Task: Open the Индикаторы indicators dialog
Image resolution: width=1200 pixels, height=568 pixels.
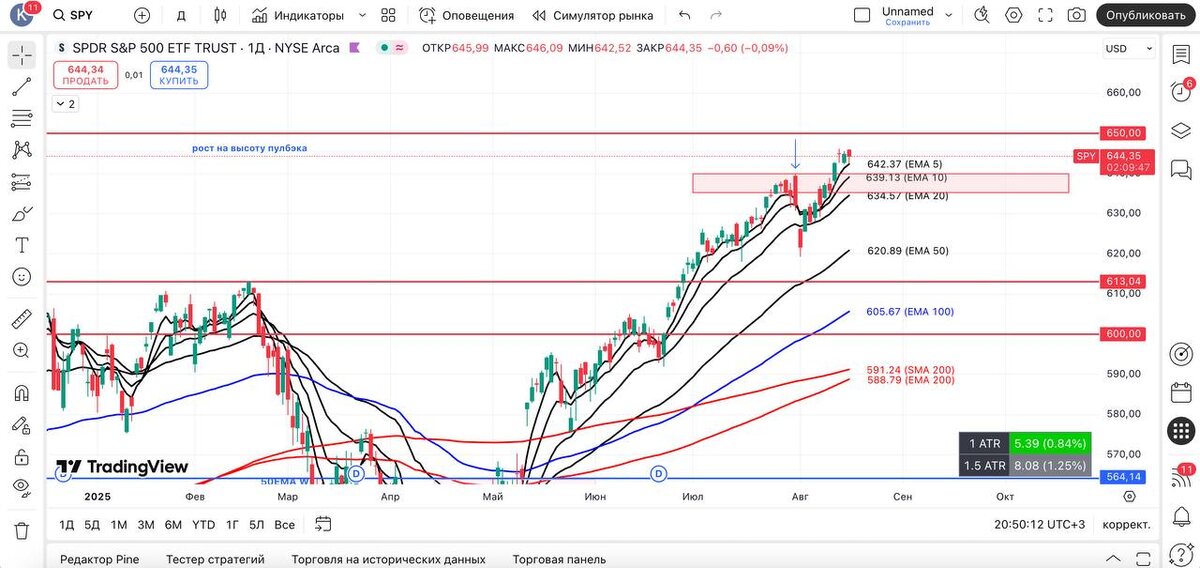Action: pyautogui.click(x=298, y=15)
